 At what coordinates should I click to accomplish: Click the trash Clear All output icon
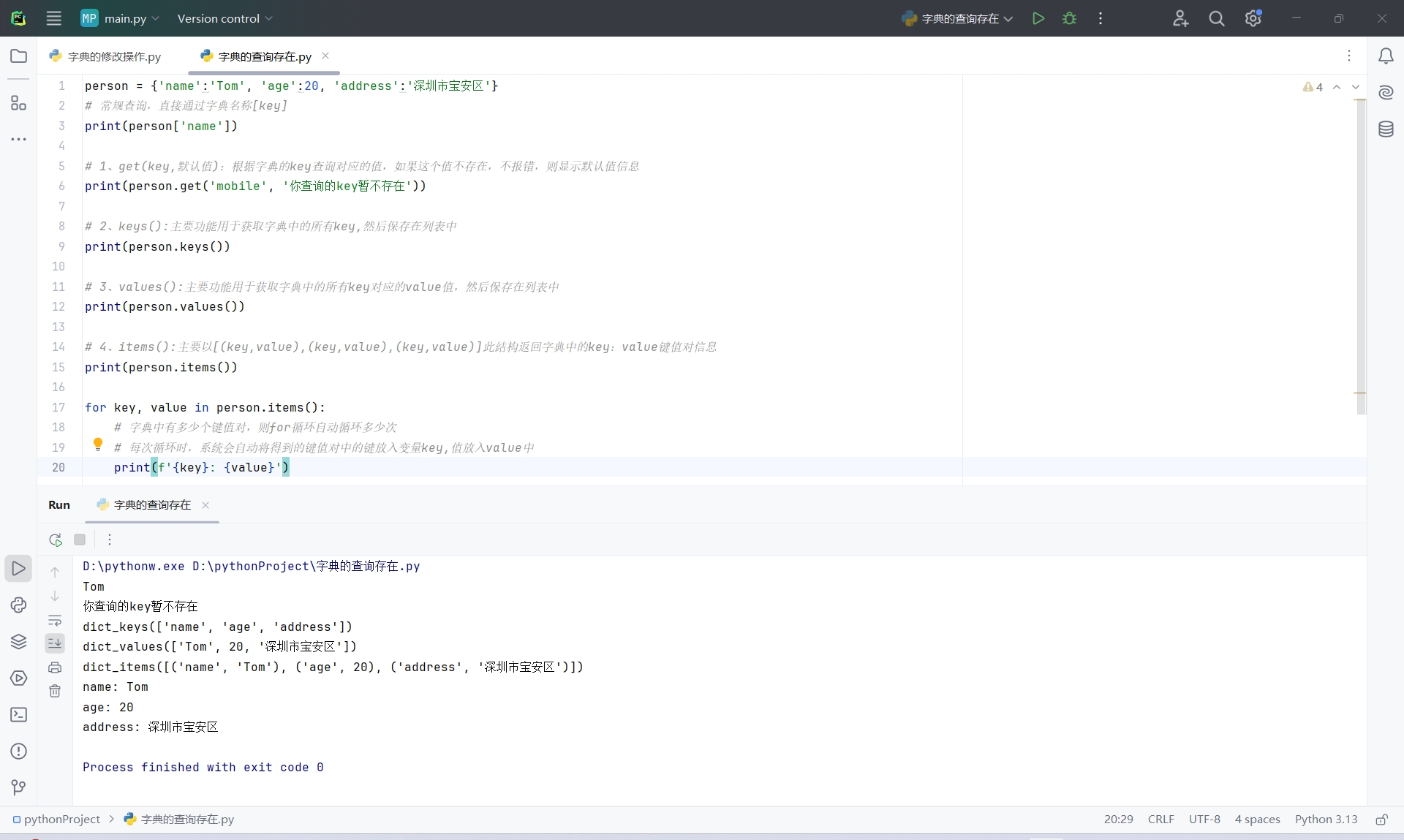pos(55,691)
